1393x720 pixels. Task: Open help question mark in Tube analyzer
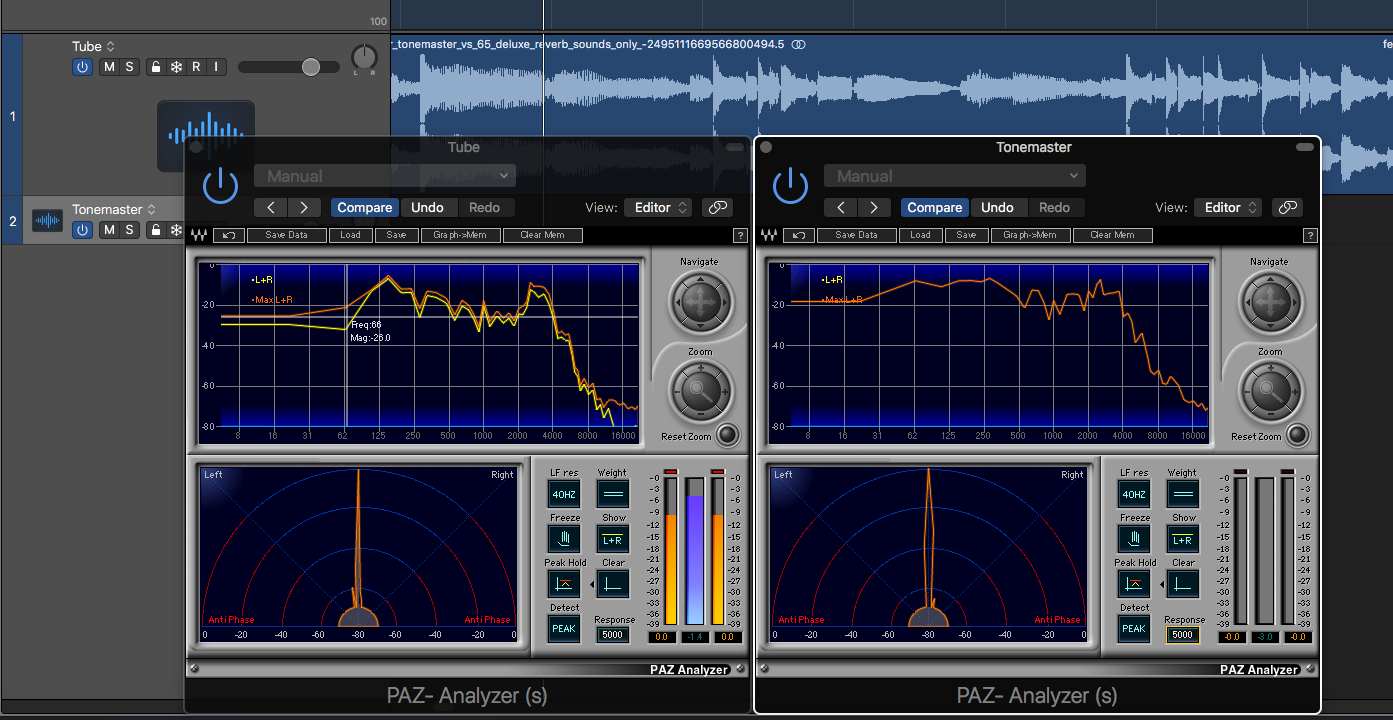[740, 236]
